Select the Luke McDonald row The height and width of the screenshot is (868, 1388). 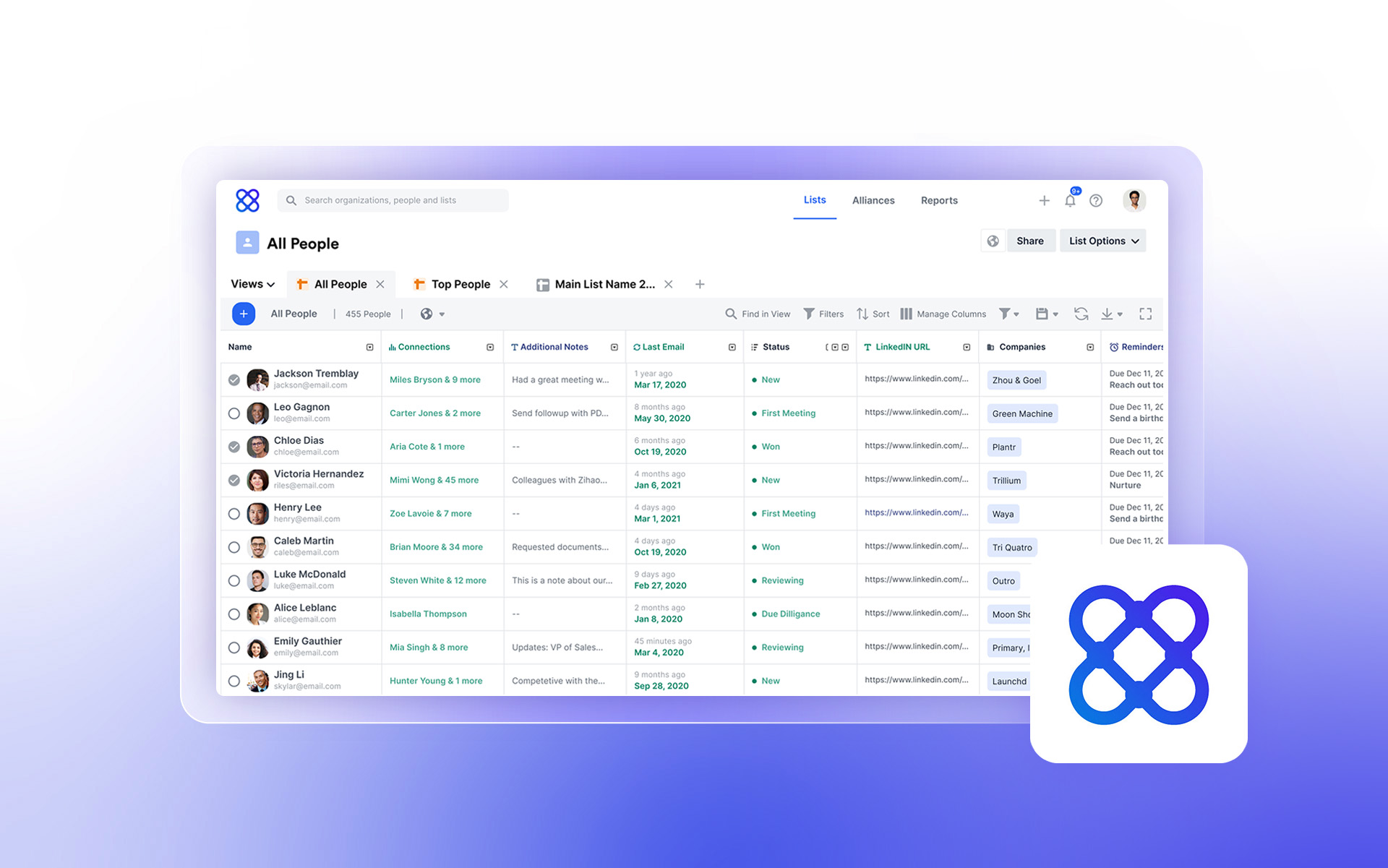[x=234, y=580]
